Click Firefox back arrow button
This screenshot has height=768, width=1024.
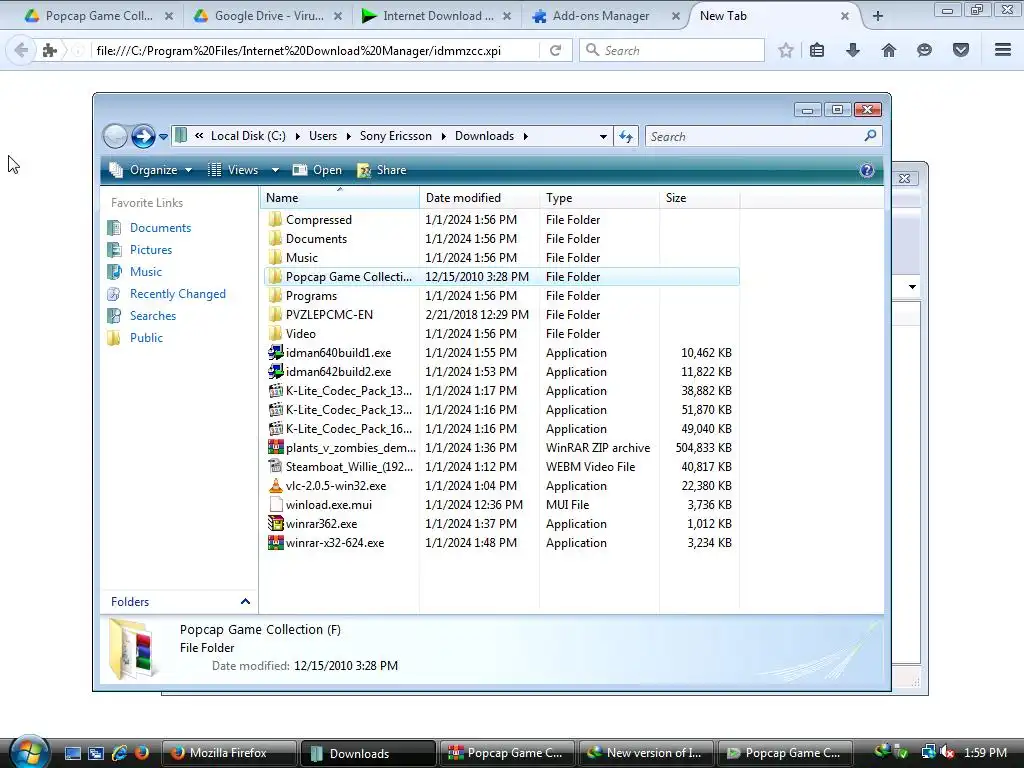click(x=21, y=50)
